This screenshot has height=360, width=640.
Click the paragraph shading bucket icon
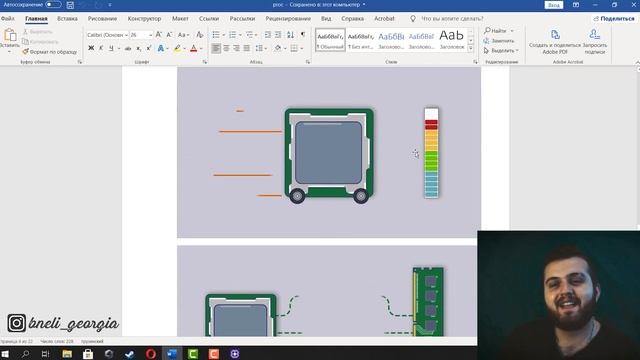tap(278, 49)
